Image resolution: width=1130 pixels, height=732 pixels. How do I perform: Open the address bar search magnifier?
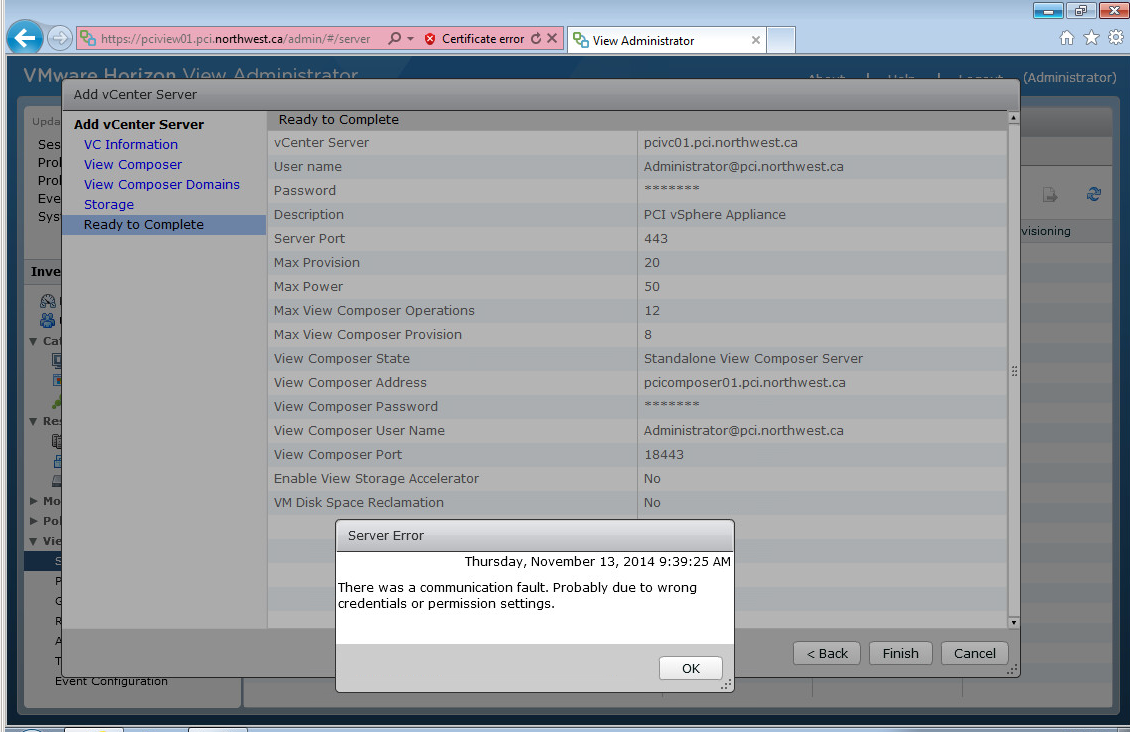pyautogui.click(x=394, y=38)
